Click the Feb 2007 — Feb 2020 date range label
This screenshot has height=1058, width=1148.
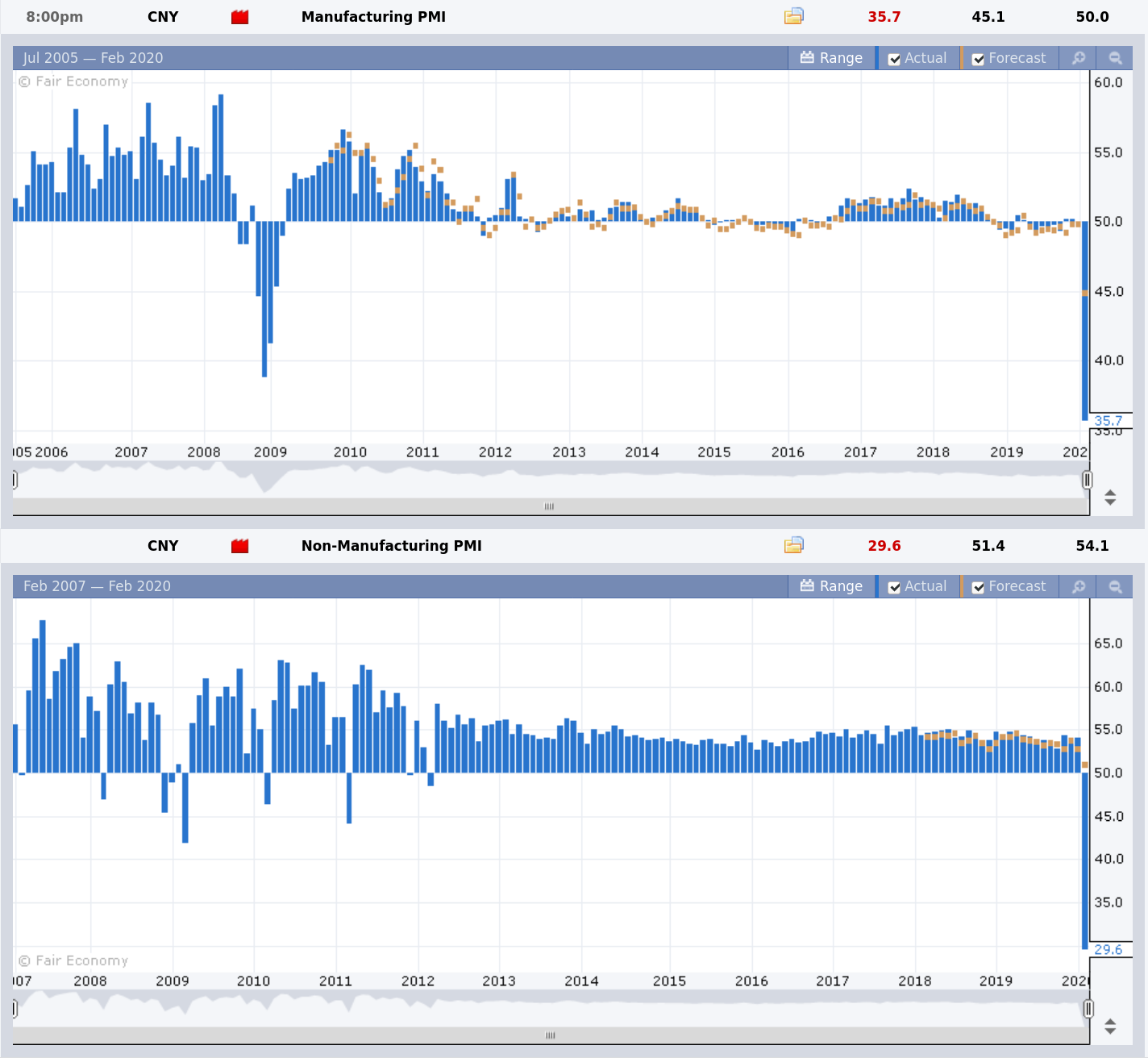click(x=97, y=586)
